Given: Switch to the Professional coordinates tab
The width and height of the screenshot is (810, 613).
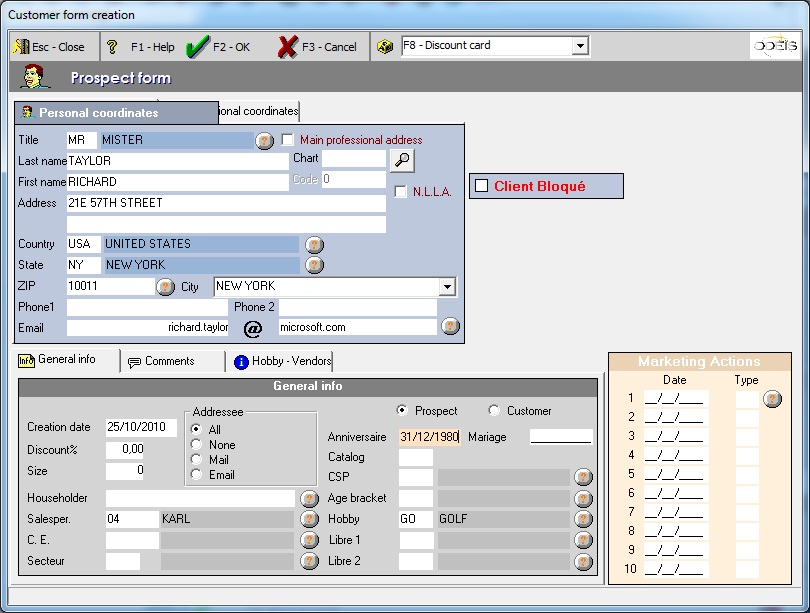Looking at the screenshot, I should tap(258, 111).
